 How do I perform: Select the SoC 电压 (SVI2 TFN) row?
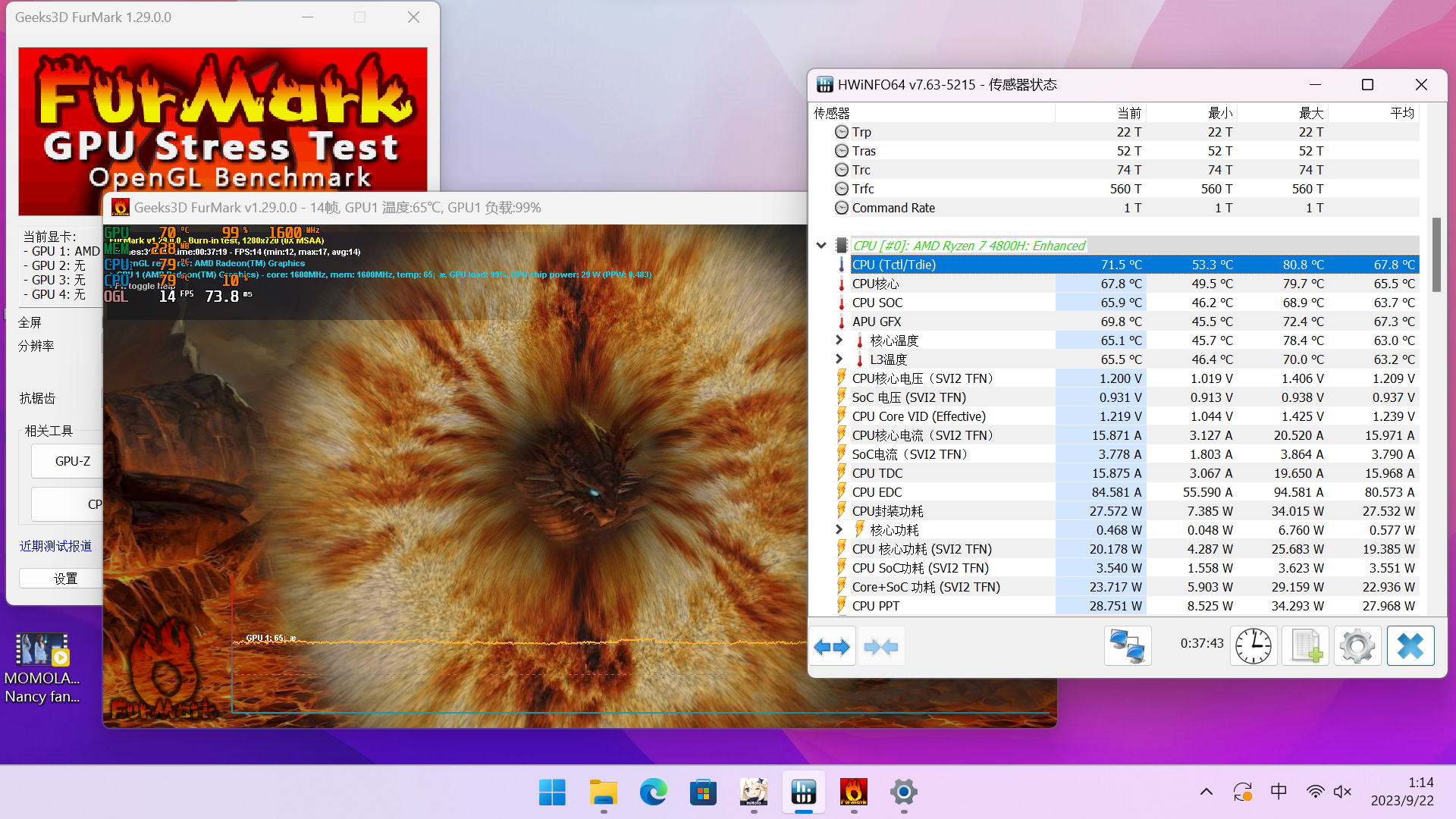coord(1127,397)
